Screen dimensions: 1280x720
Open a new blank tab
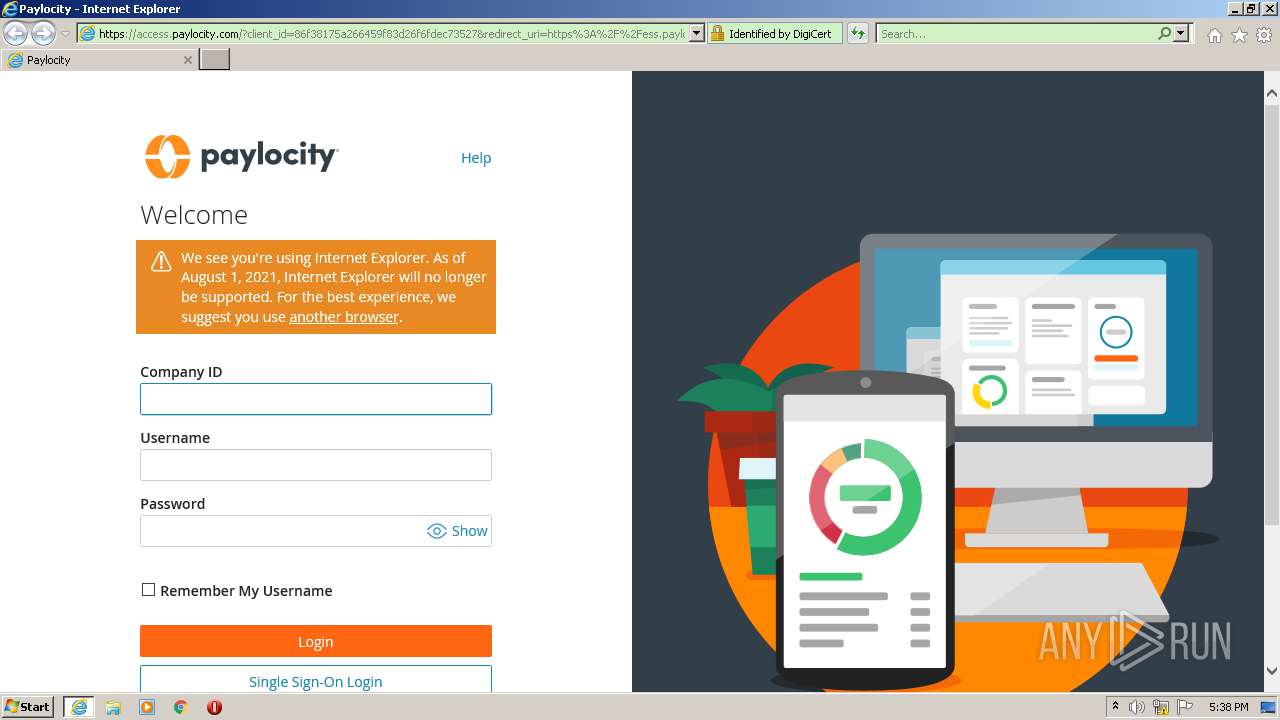click(x=215, y=60)
